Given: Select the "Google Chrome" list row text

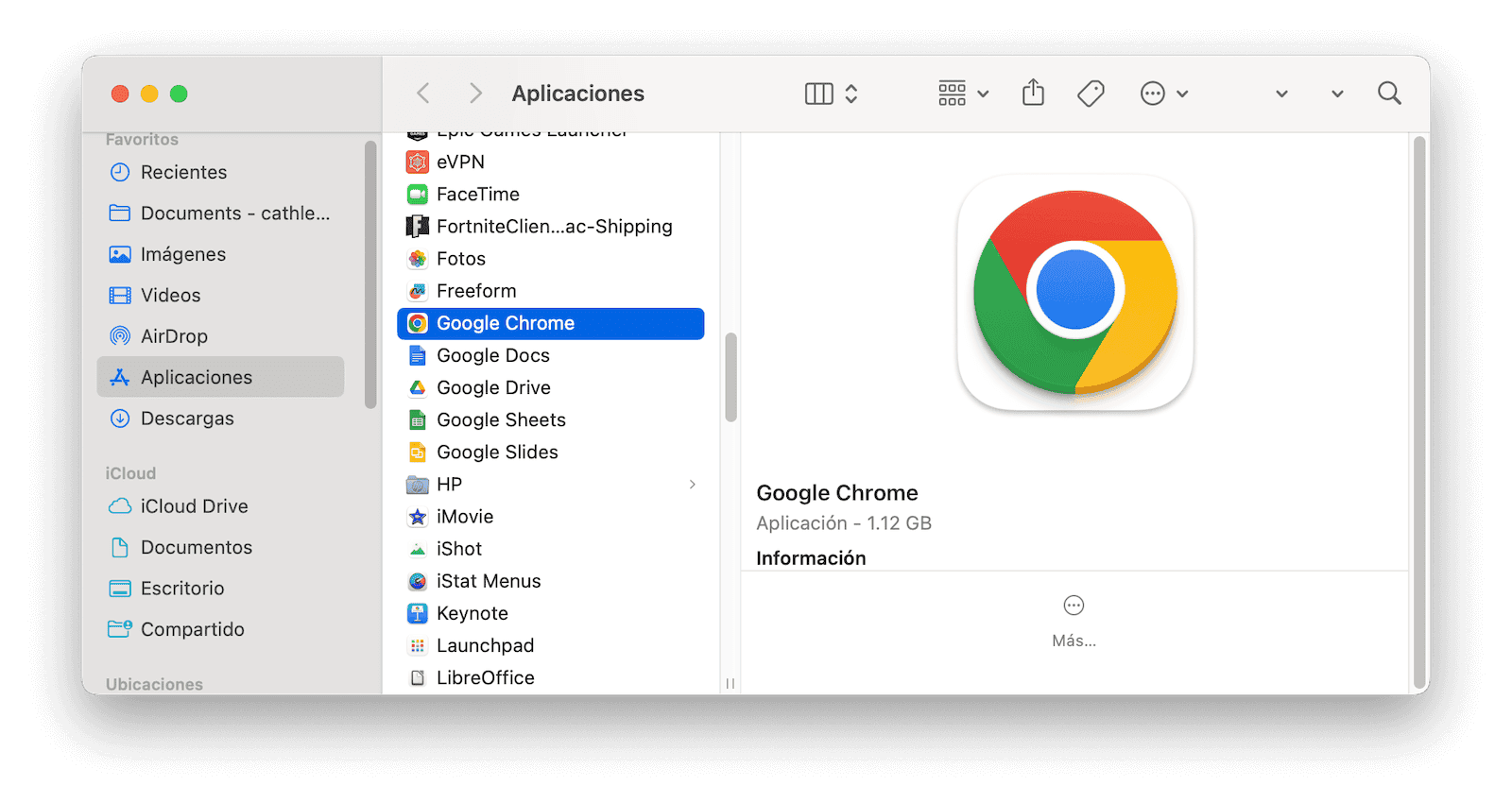Looking at the screenshot, I should tap(506, 323).
